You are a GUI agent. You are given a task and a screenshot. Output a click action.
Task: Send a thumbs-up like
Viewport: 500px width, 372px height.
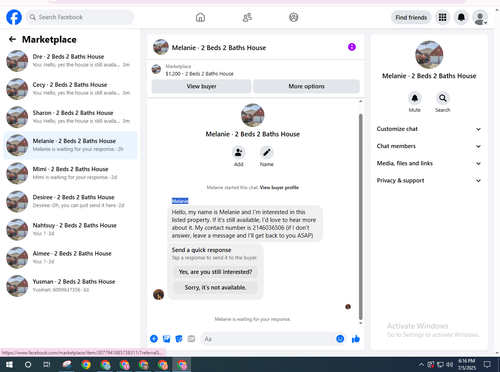tap(356, 339)
